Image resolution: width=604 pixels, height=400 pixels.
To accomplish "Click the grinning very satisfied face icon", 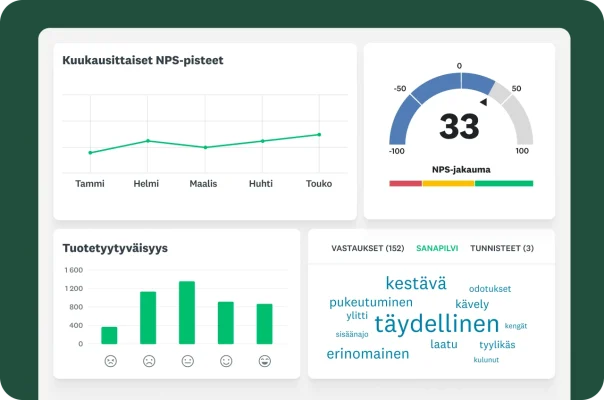I will 265,361.
